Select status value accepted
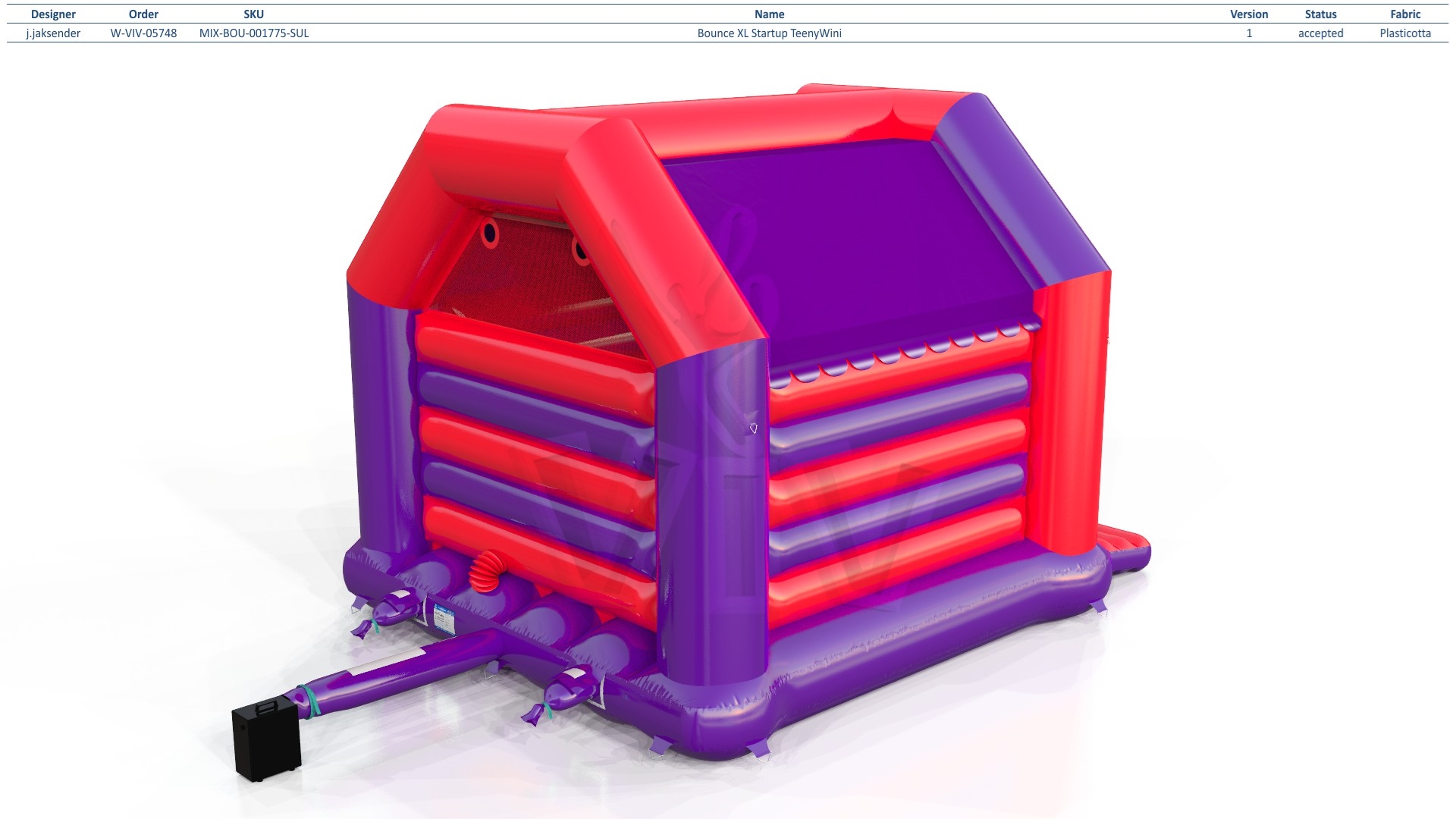 tap(1320, 33)
